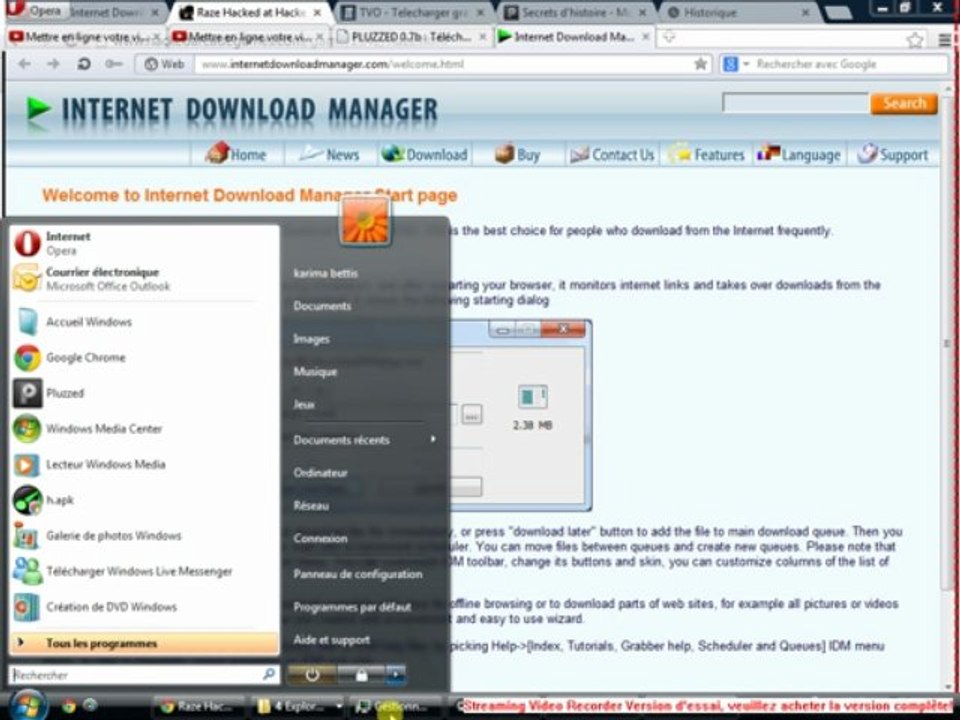Lock the computer with lock button

click(361, 675)
